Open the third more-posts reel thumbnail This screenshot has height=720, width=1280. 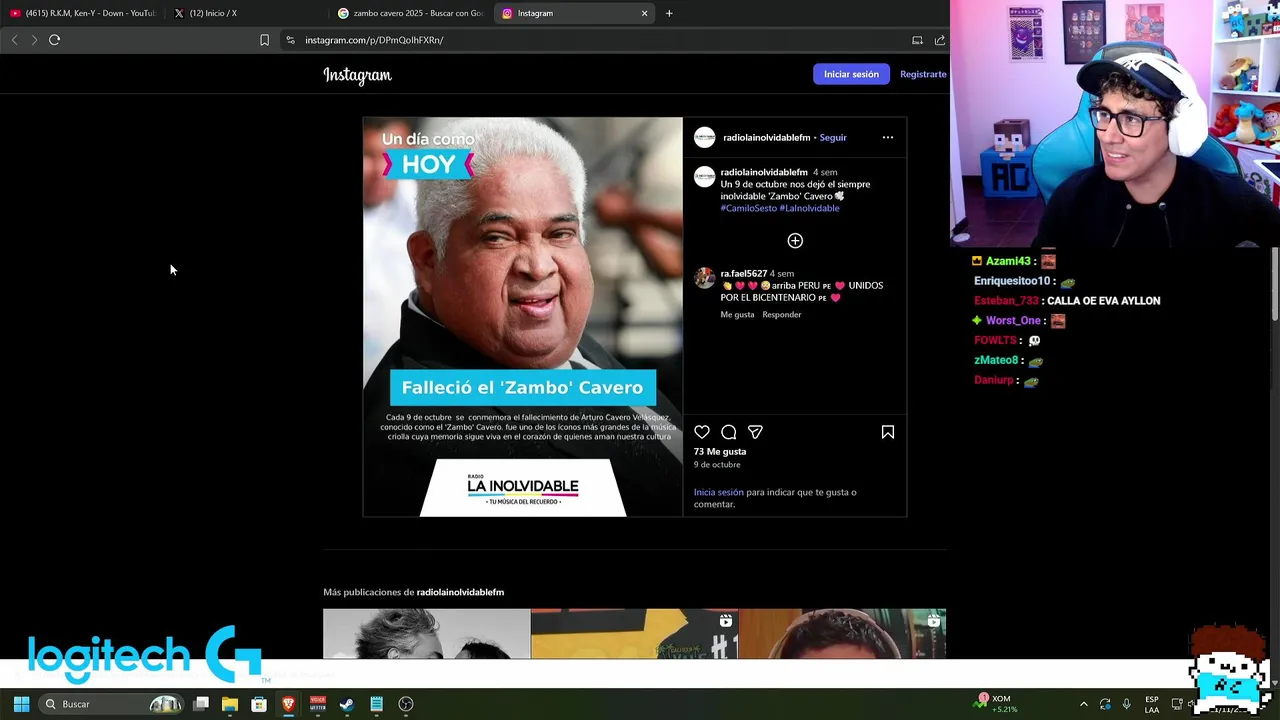(842, 634)
